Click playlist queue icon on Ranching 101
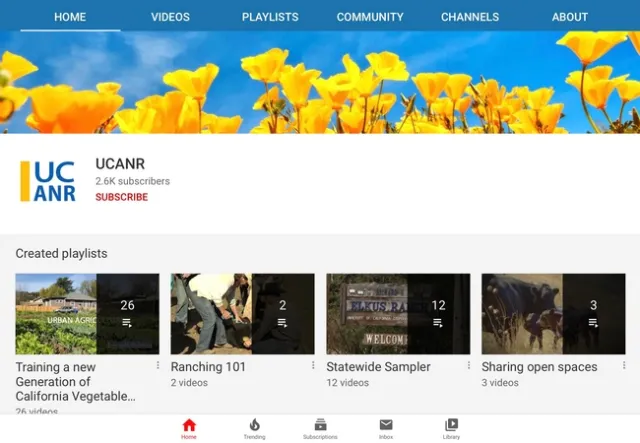 click(x=282, y=323)
